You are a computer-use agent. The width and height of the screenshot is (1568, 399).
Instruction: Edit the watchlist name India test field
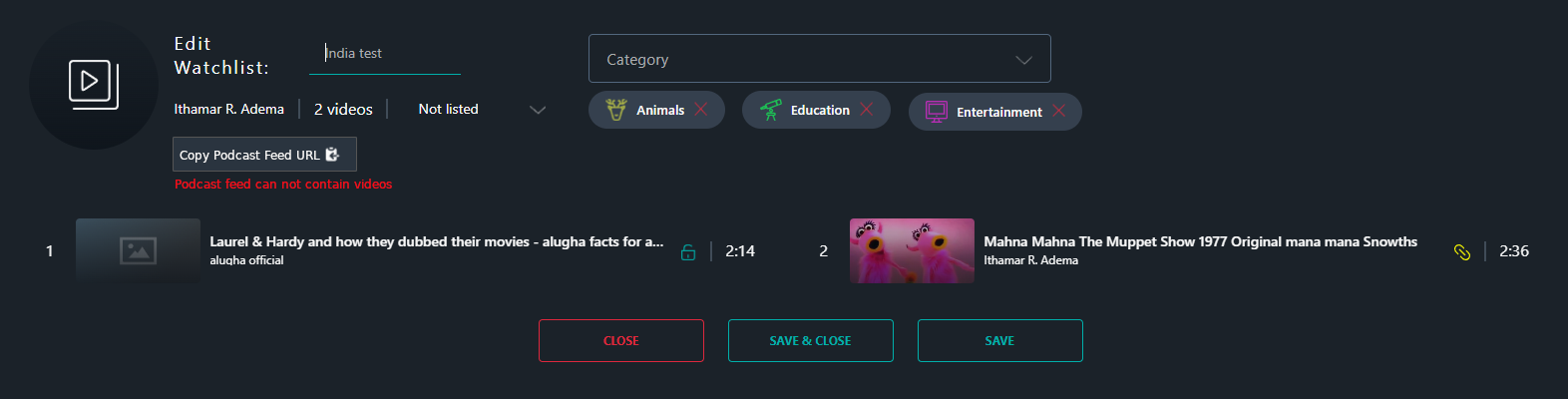[385, 54]
